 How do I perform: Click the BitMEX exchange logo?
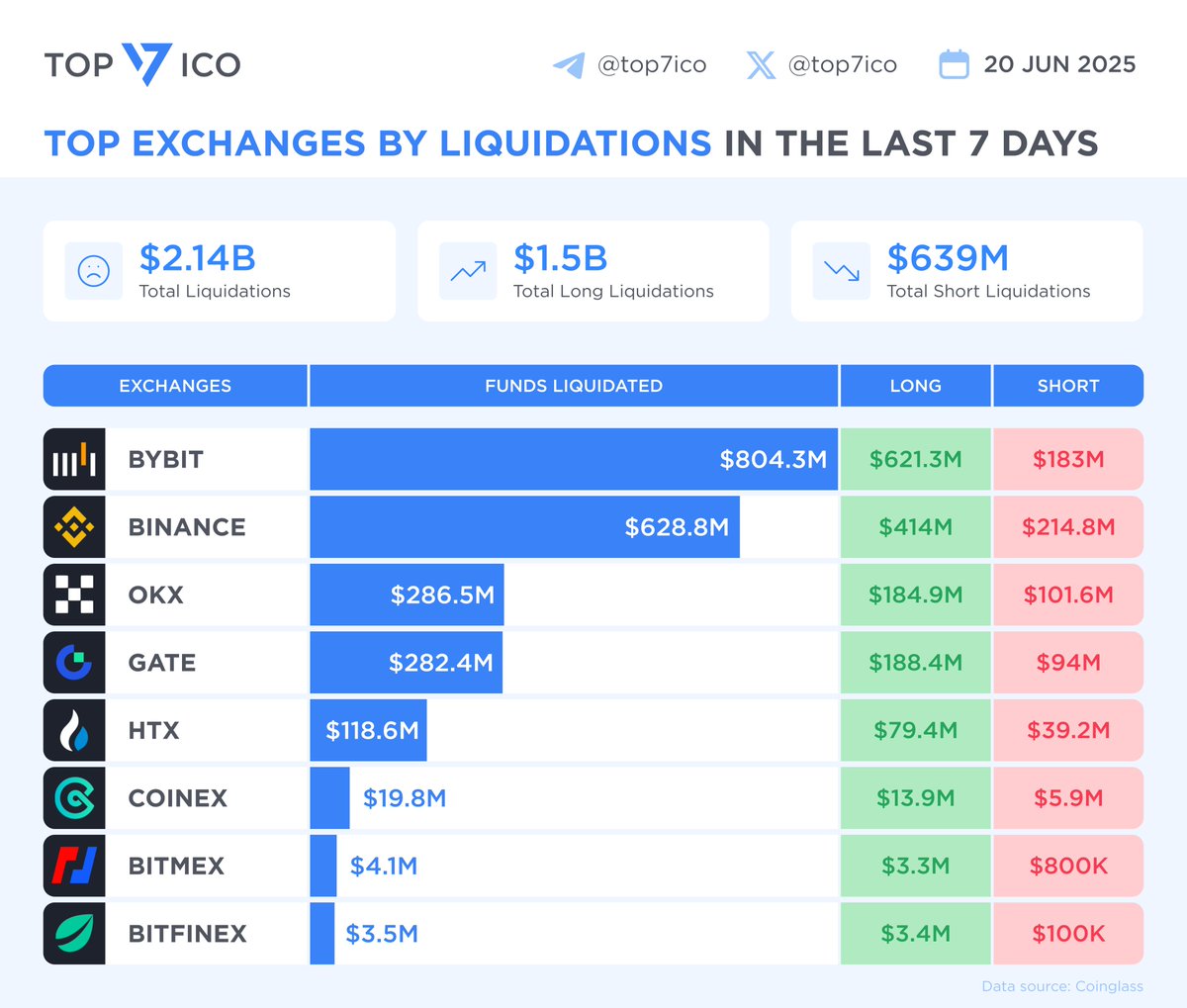(x=73, y=866)
